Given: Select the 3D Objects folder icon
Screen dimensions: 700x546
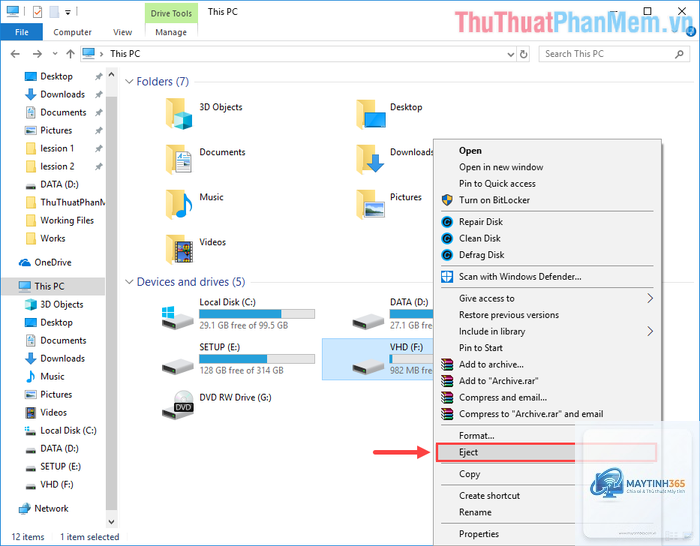Looking at the screenshot, I should (x=179, y=114).
